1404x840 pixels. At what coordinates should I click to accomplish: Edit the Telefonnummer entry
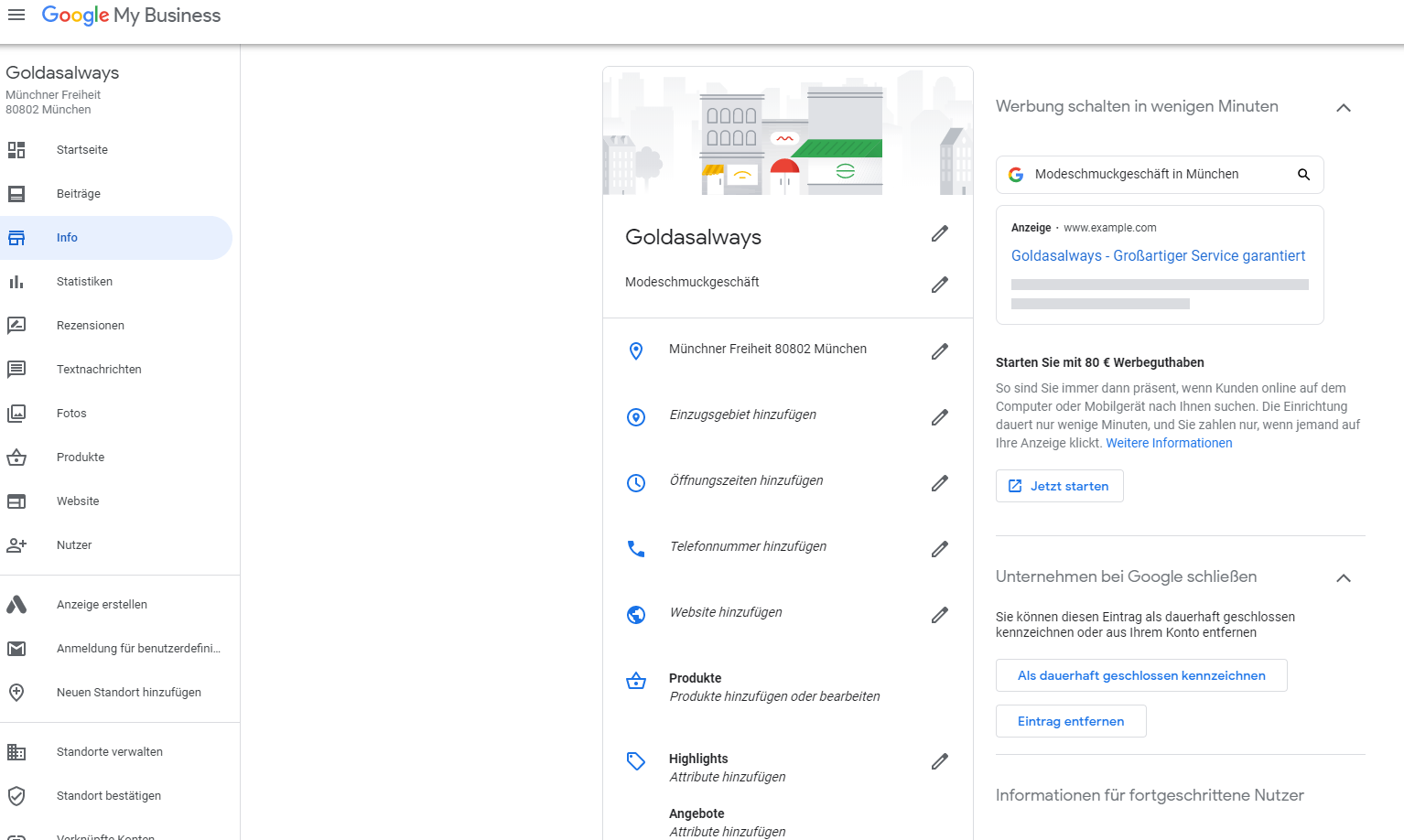click(940, 549)
